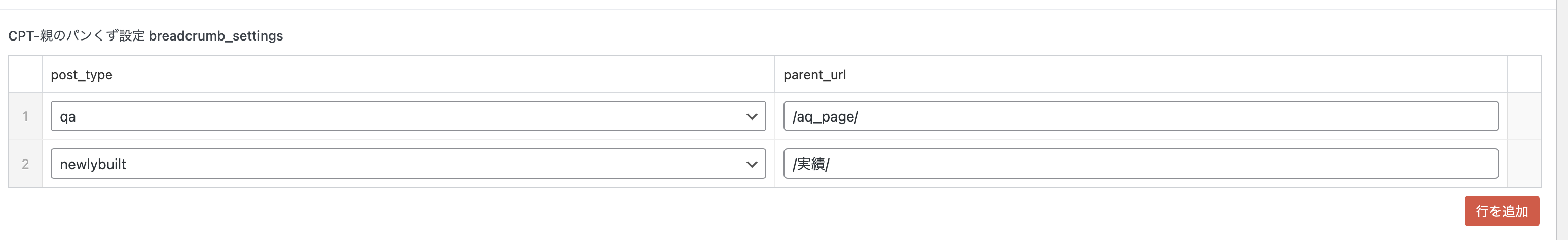1568x240 pixels.
Task: Click row 2's right-side action cell
Action: [1524, 164]
